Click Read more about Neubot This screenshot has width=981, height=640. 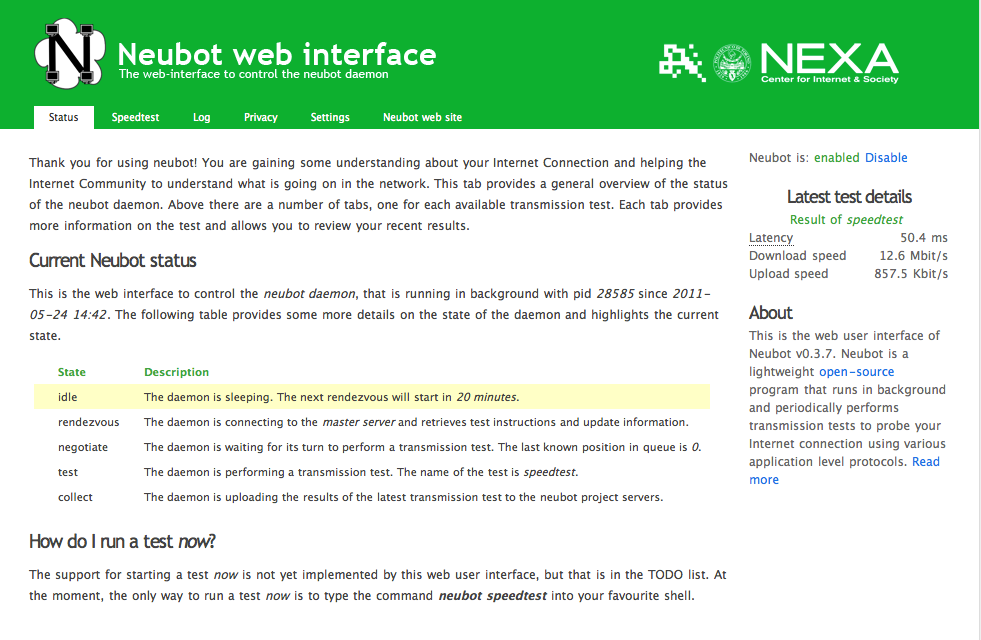click(x=925, y=461)
